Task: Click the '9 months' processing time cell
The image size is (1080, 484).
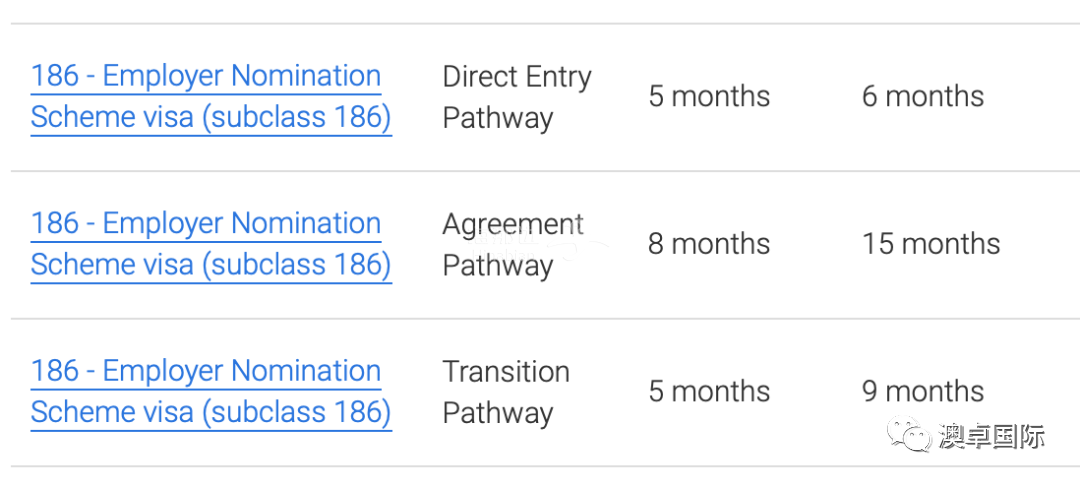Action: [x=922, y=391]
